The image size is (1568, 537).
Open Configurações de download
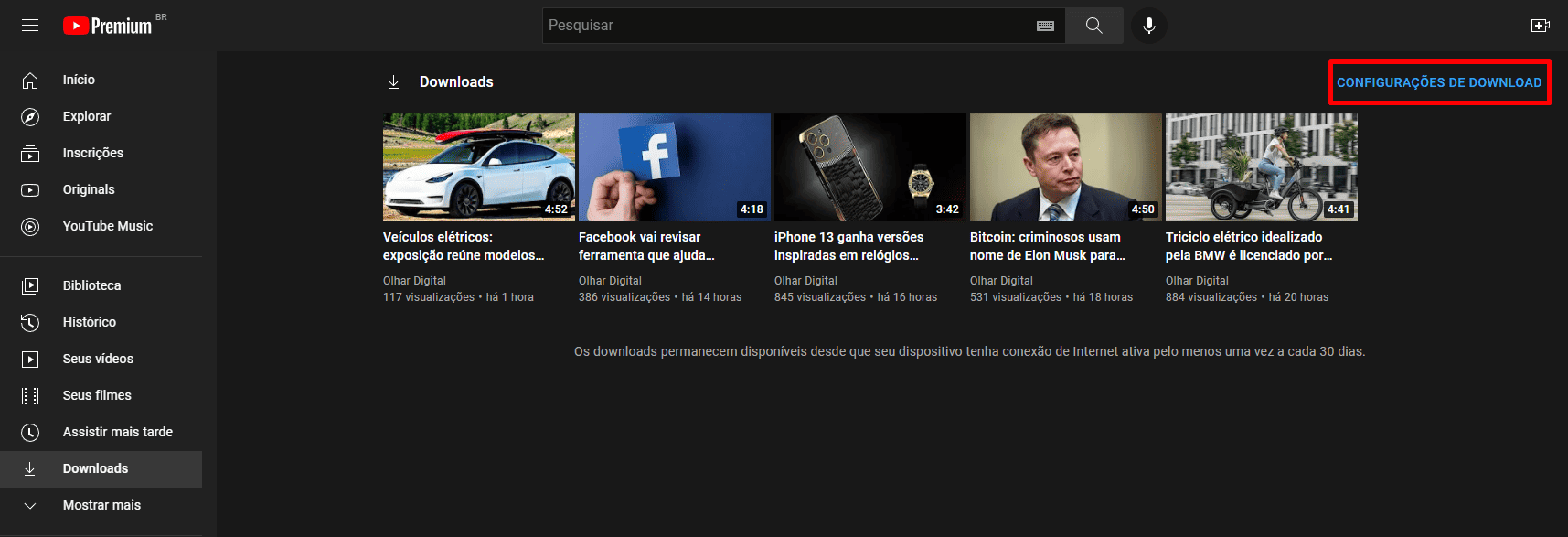[1439, 82]
